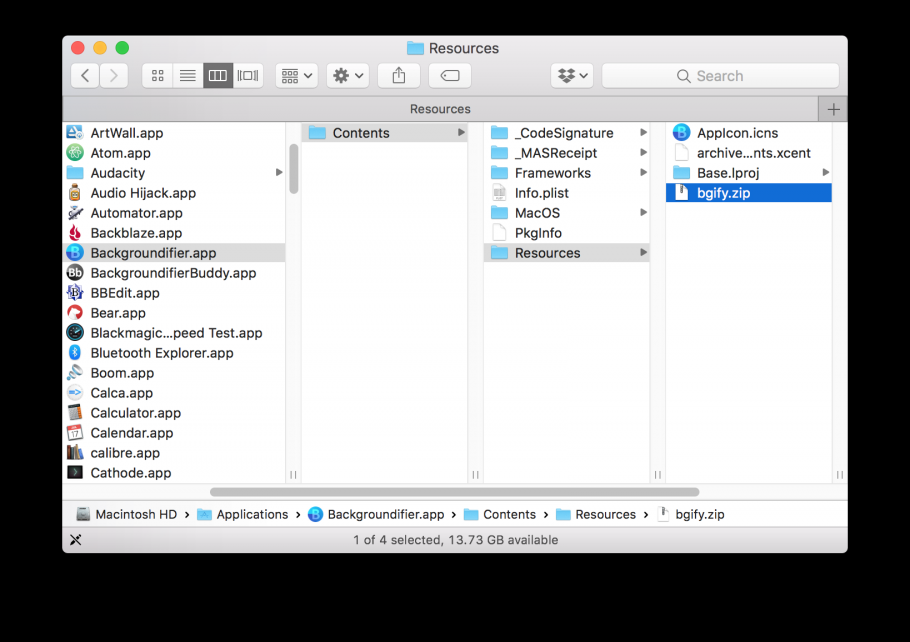Select the BackgroundifierBuddy.app icon
This screenshot has width=910, height=642.
[x=75, y=273]
